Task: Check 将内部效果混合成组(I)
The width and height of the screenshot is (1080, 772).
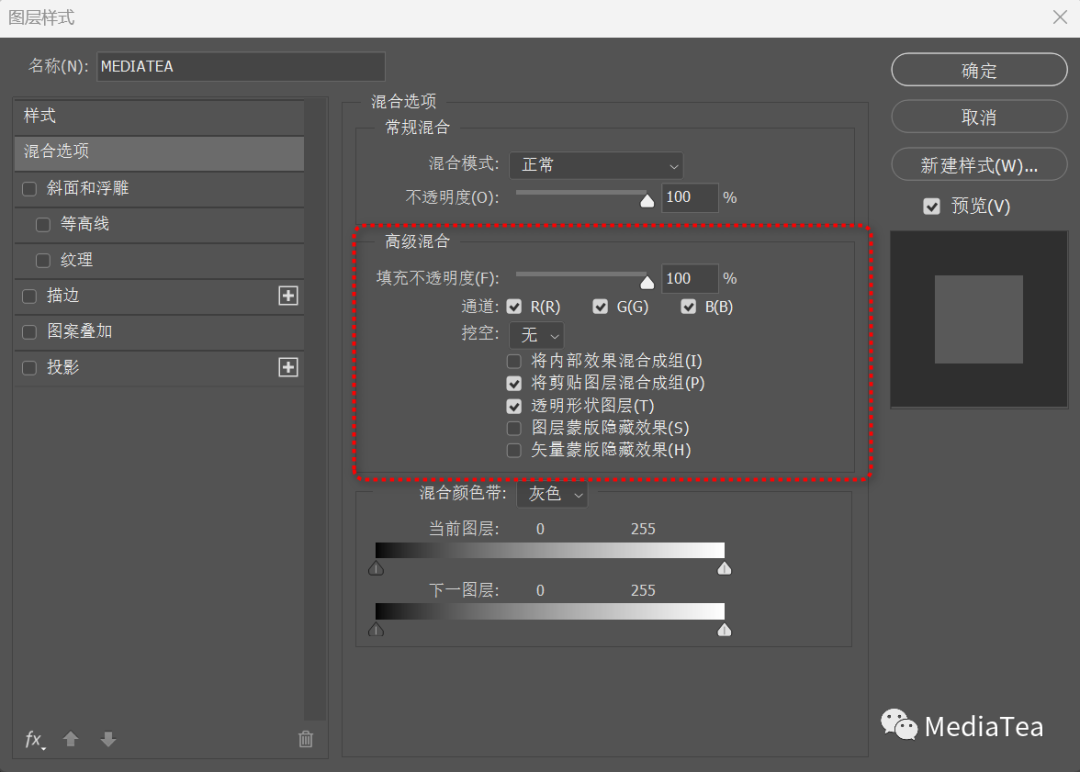Action: (x=514, y=361)
